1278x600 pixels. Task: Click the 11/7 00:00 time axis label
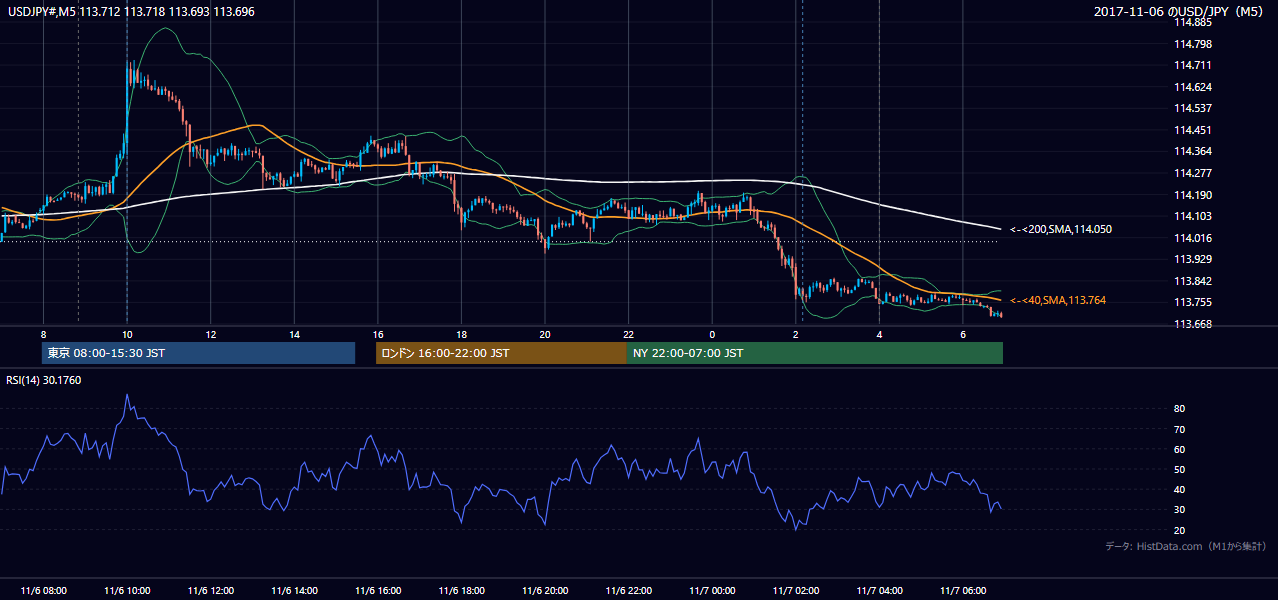coord(712,590)
